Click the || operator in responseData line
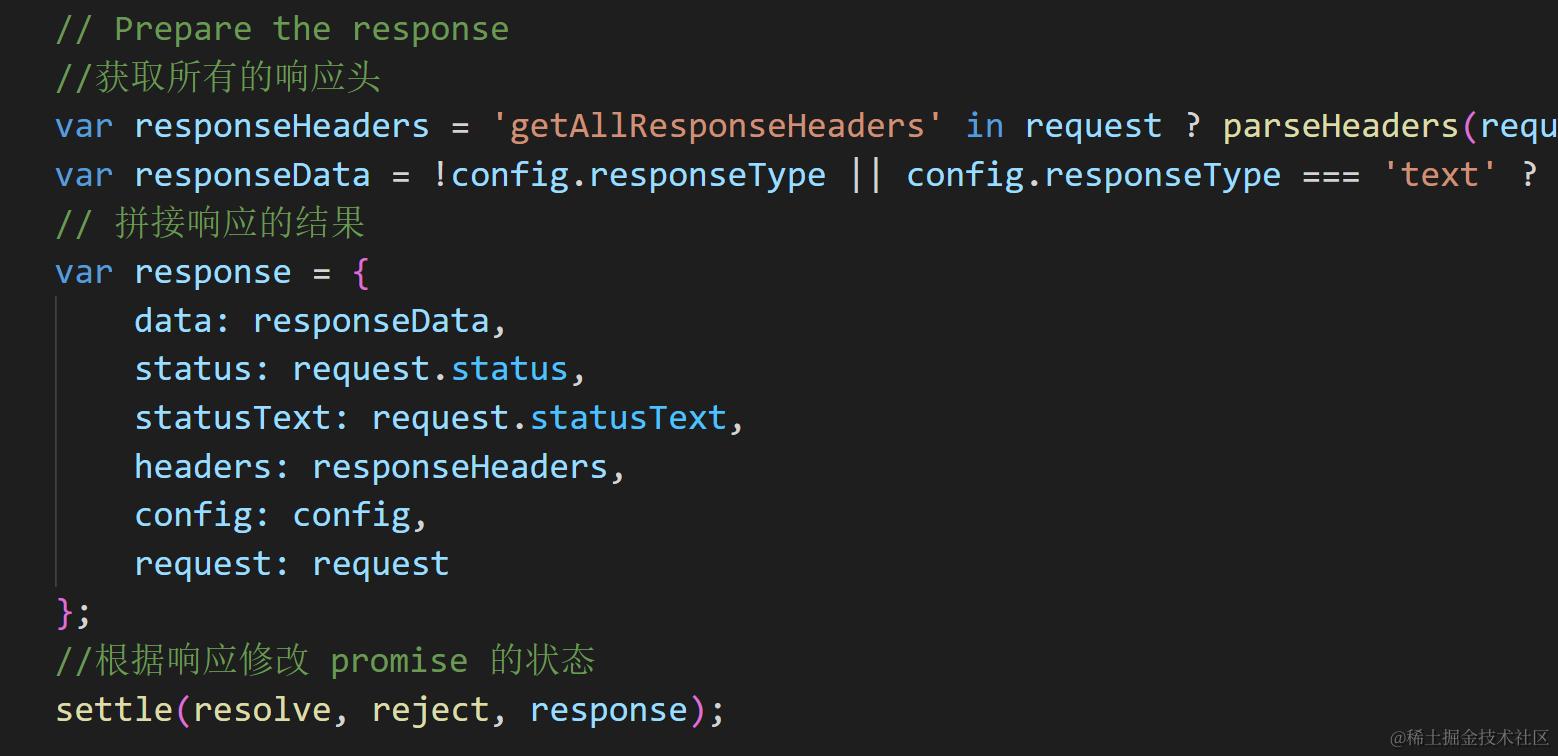Image resolution: width=1558 pixels, height=756 pixels. (866, 175)
